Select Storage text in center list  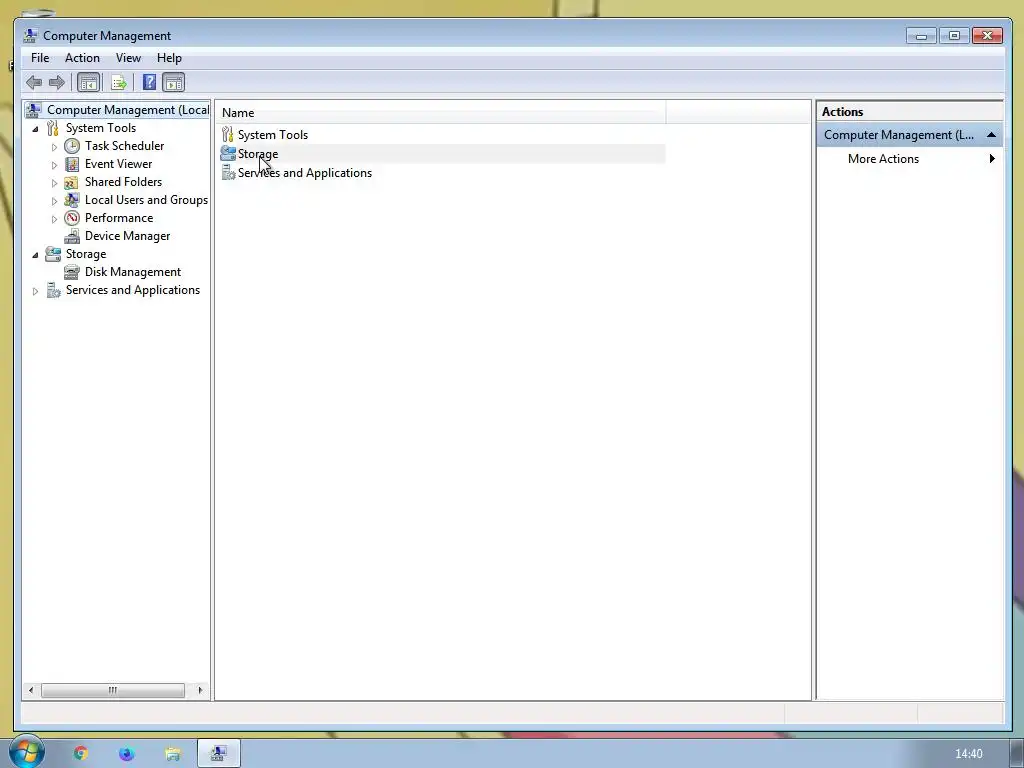258,153
